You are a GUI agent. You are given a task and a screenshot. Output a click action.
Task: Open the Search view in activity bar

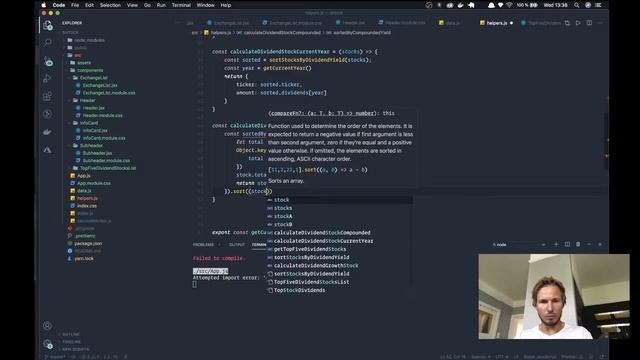point(47,42)
